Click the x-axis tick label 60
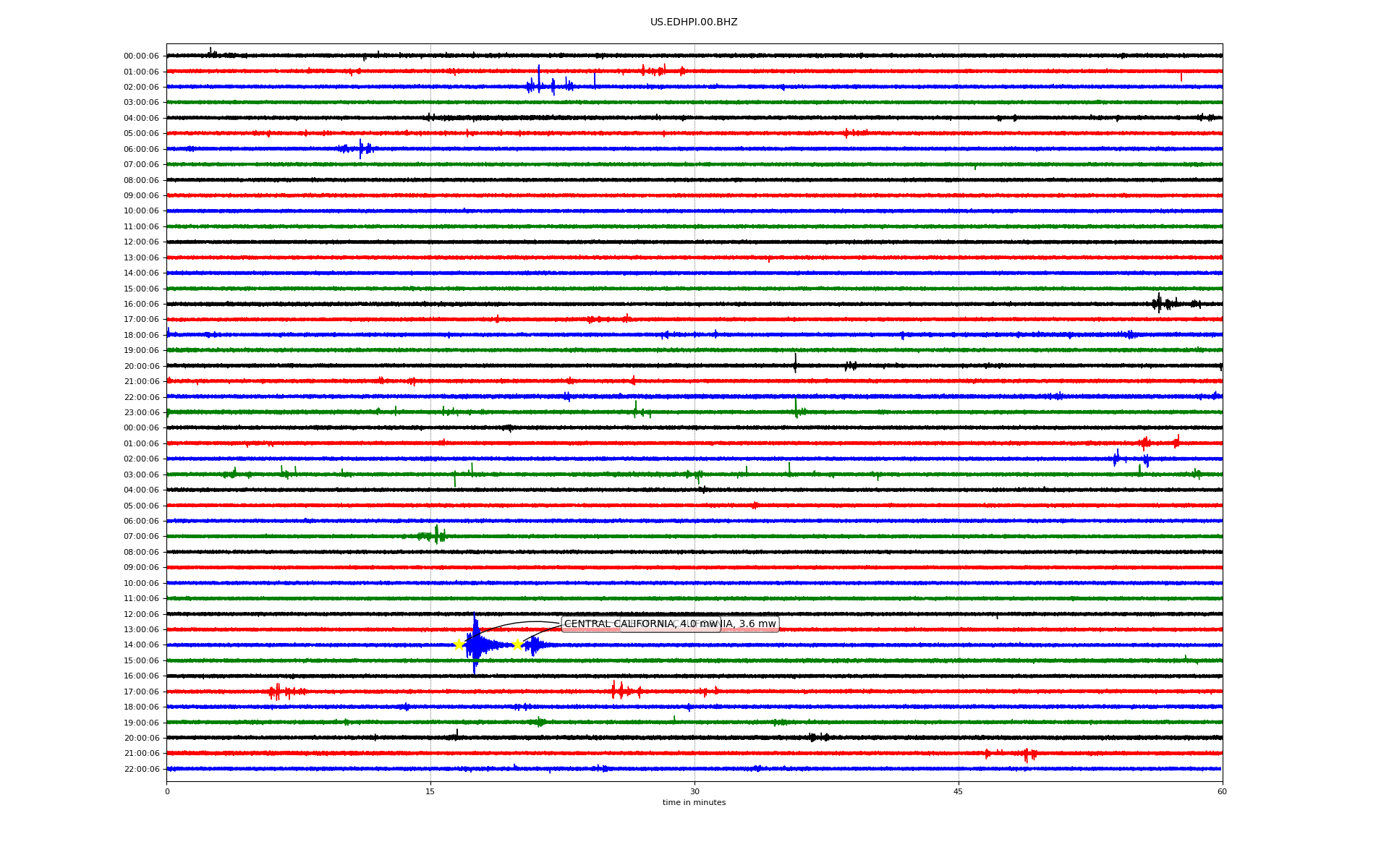The height and width of the screenshot is (868, 1389). [x=1221, y=791]
